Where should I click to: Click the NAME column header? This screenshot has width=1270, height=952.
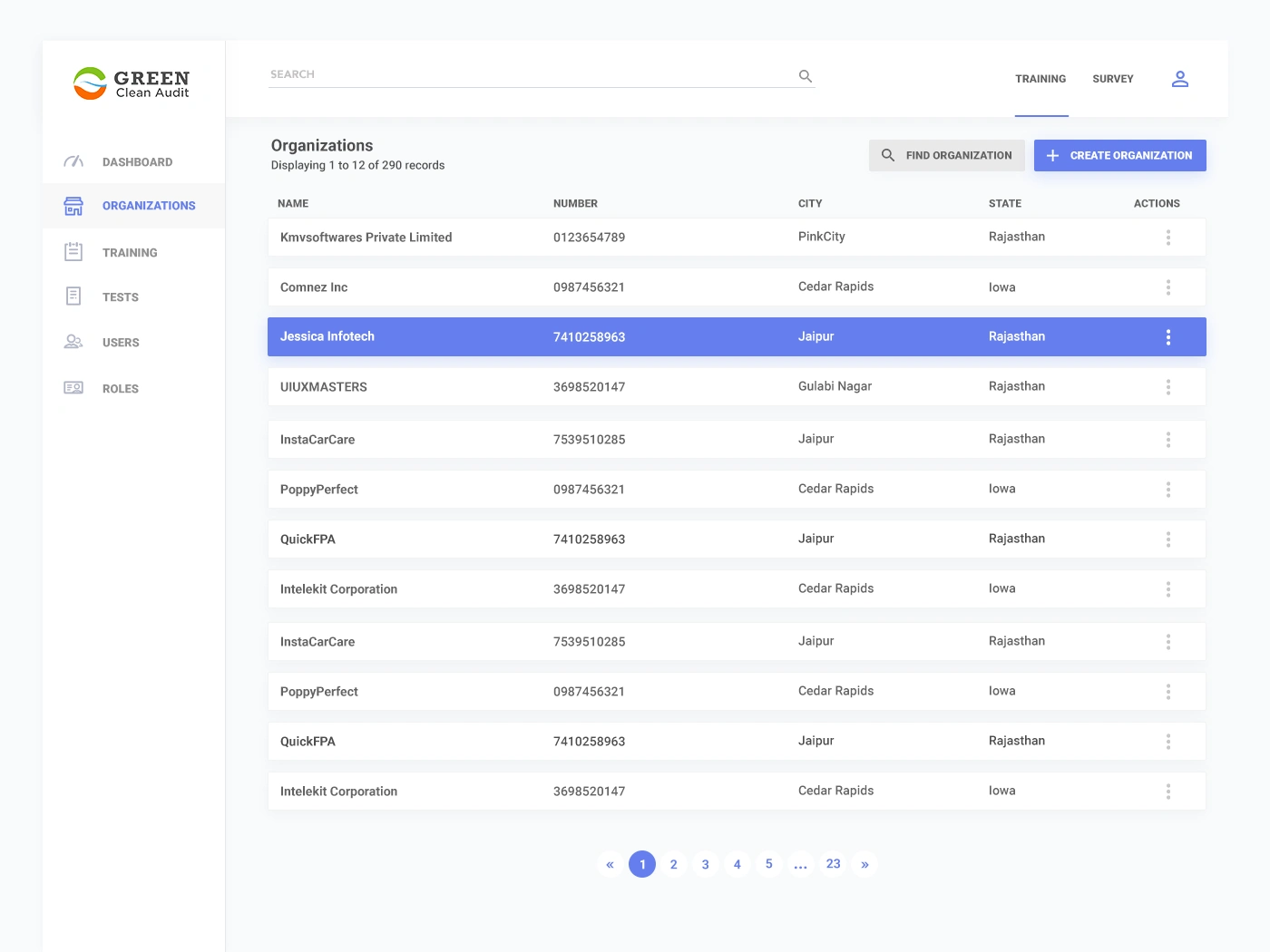coord(293,204)
